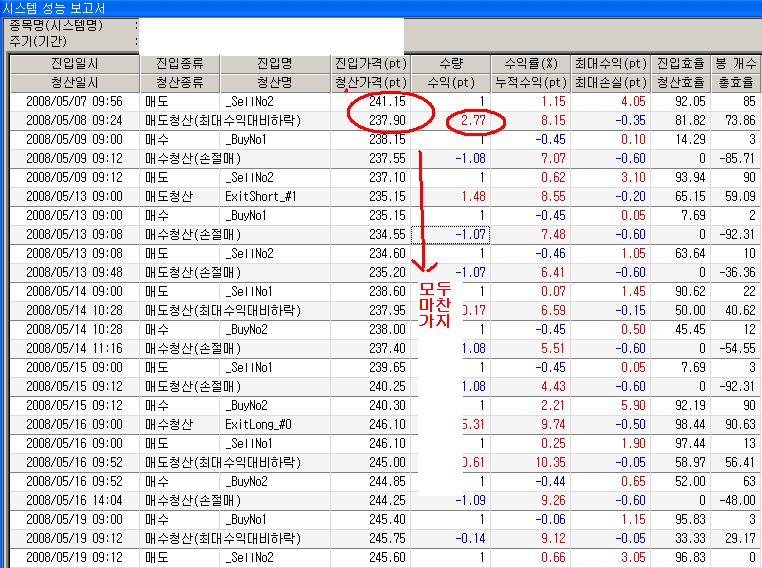Sort by the 진입명 column header
The image size is (762, 568).
tap(275, 63)
